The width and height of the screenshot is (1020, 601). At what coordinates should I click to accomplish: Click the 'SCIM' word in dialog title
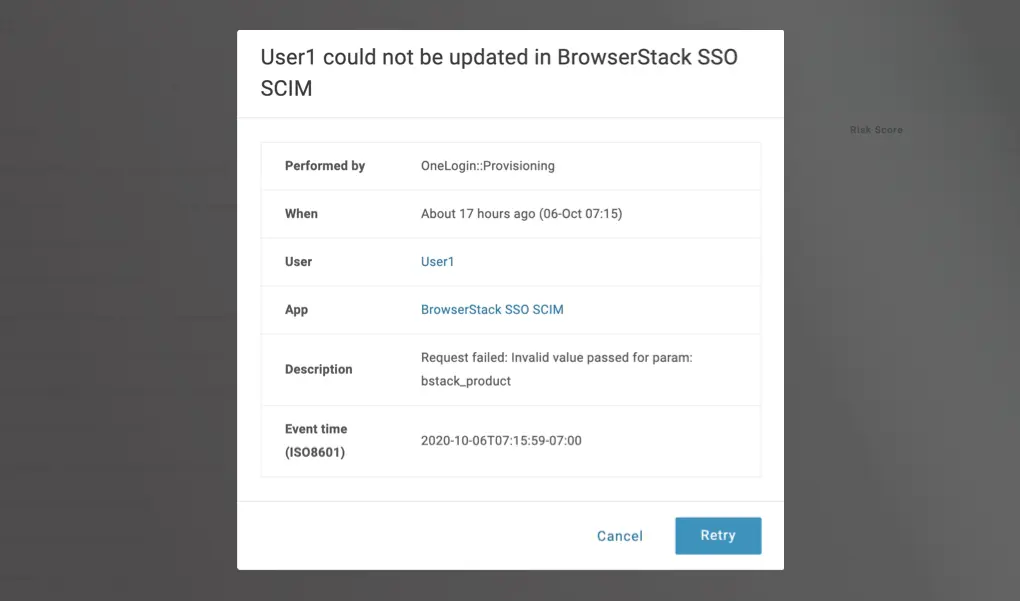click(x=286, y=88)
